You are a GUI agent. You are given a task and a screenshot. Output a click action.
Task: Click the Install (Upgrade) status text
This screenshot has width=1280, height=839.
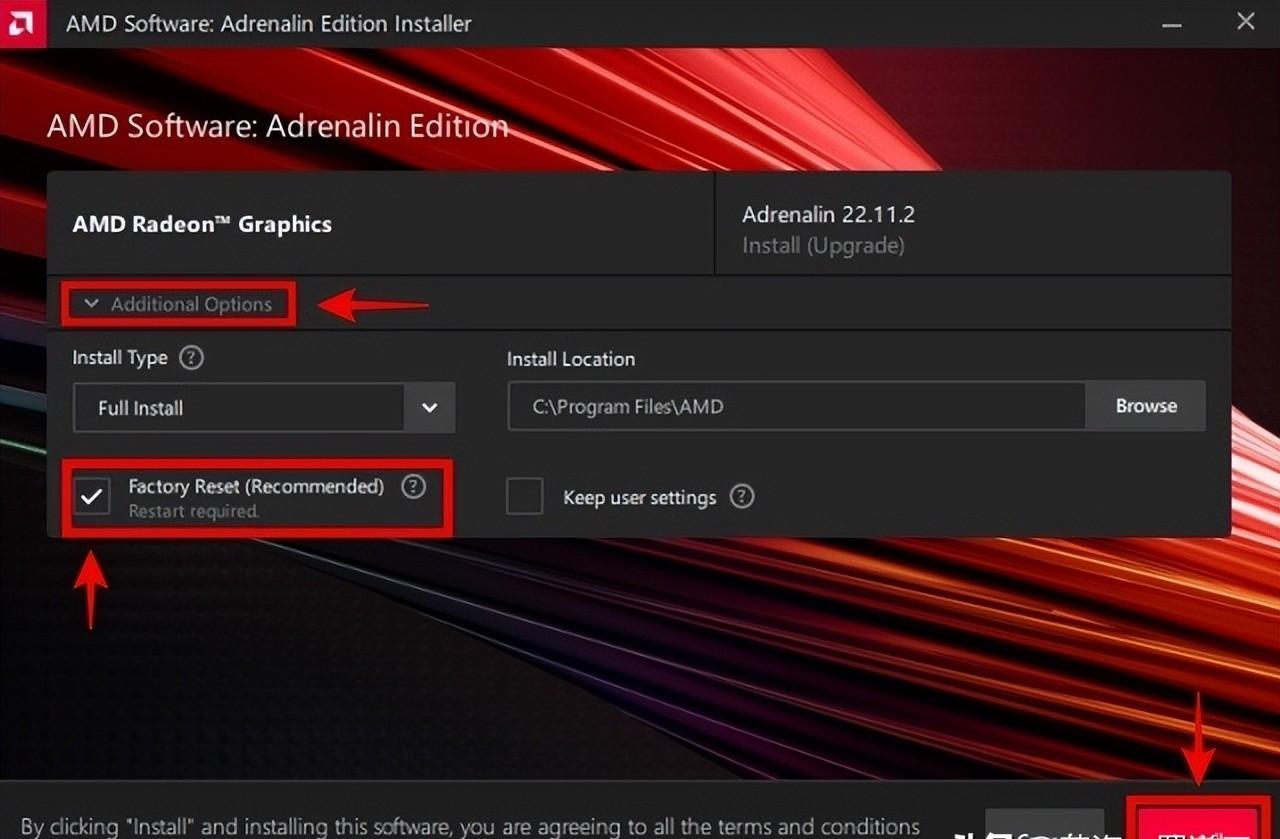(x=823, y=245)
